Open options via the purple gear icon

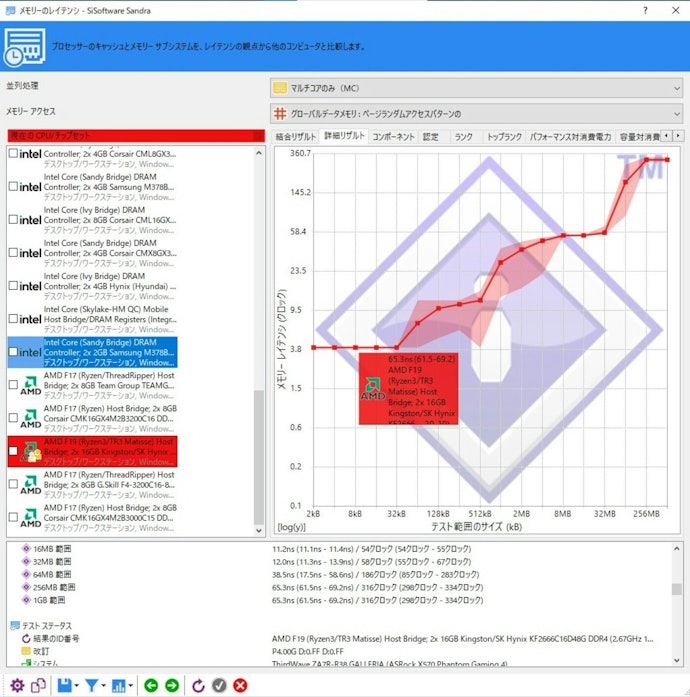pos(17,685)
